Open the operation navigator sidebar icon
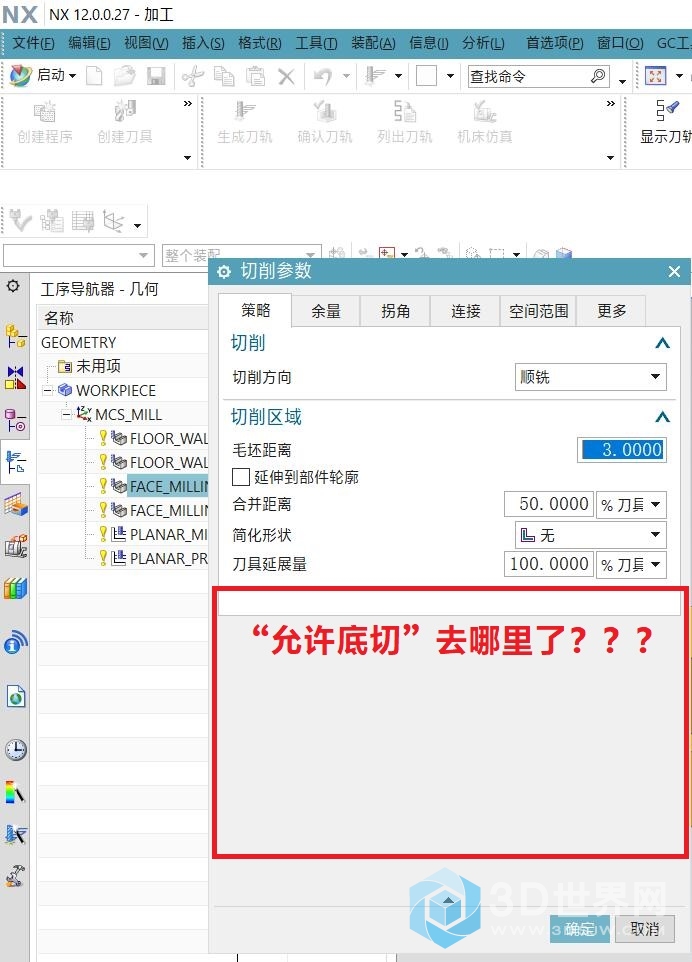The width and height of the screenshot is (692, 962). (x=15, y=462)
